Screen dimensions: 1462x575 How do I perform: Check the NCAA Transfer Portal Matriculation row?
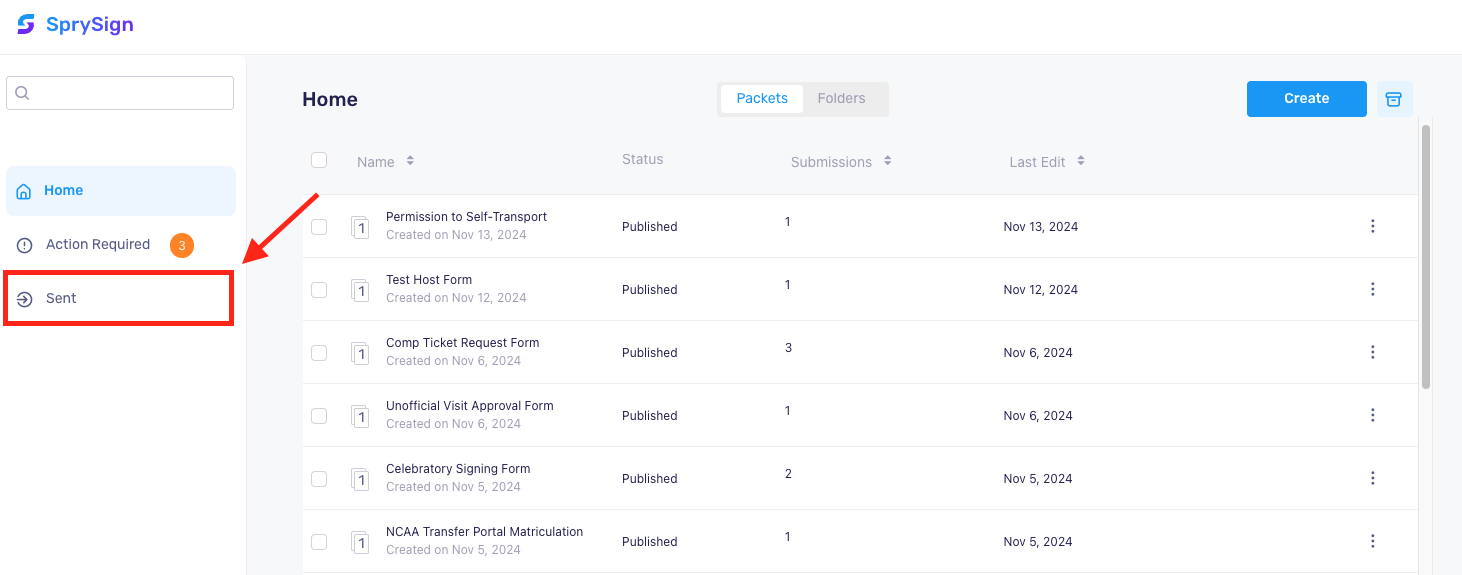[x=319, y=542]
